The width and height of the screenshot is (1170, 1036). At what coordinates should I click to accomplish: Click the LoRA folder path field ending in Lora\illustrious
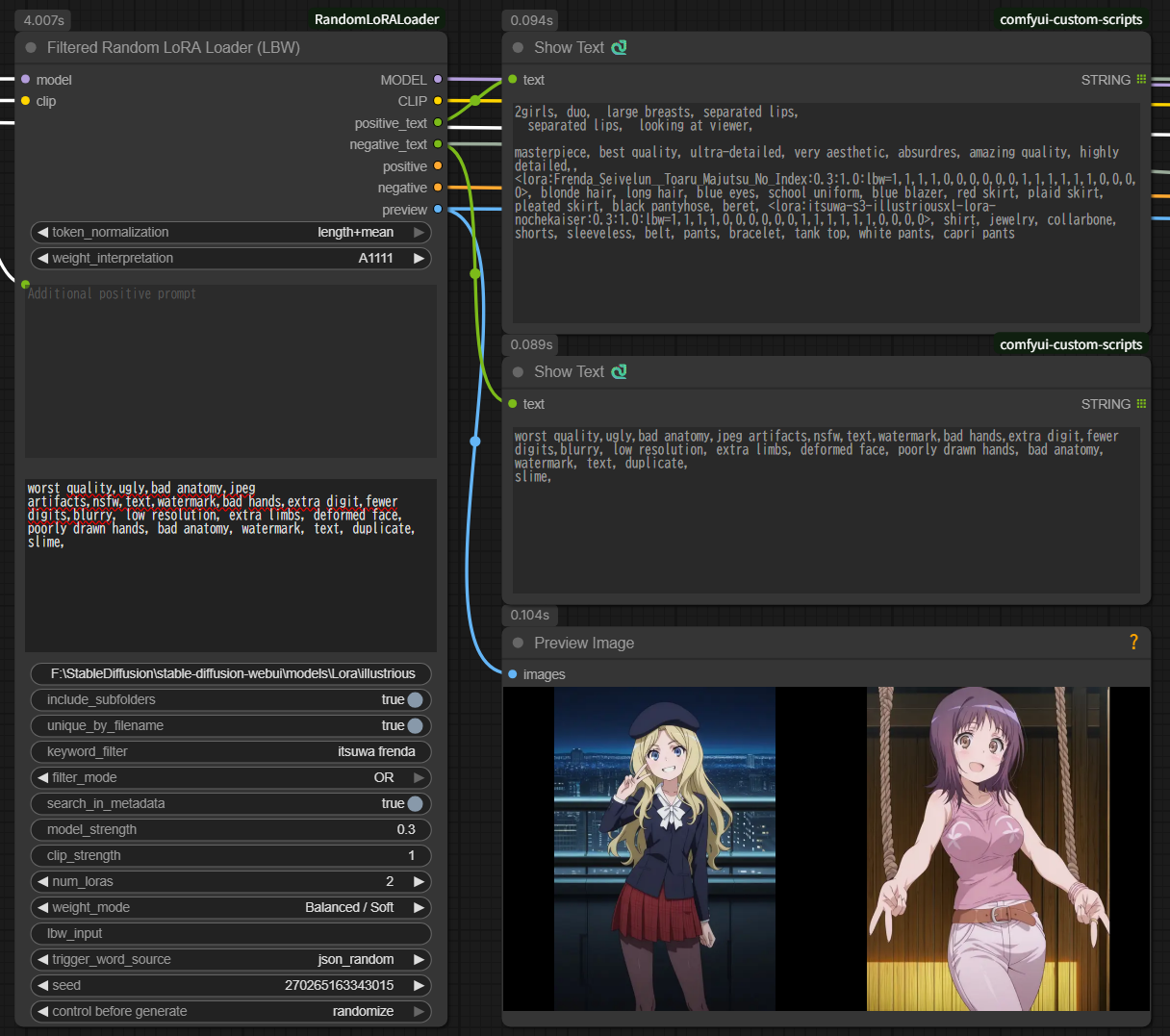pyautogui.click(x=231, y=673)
